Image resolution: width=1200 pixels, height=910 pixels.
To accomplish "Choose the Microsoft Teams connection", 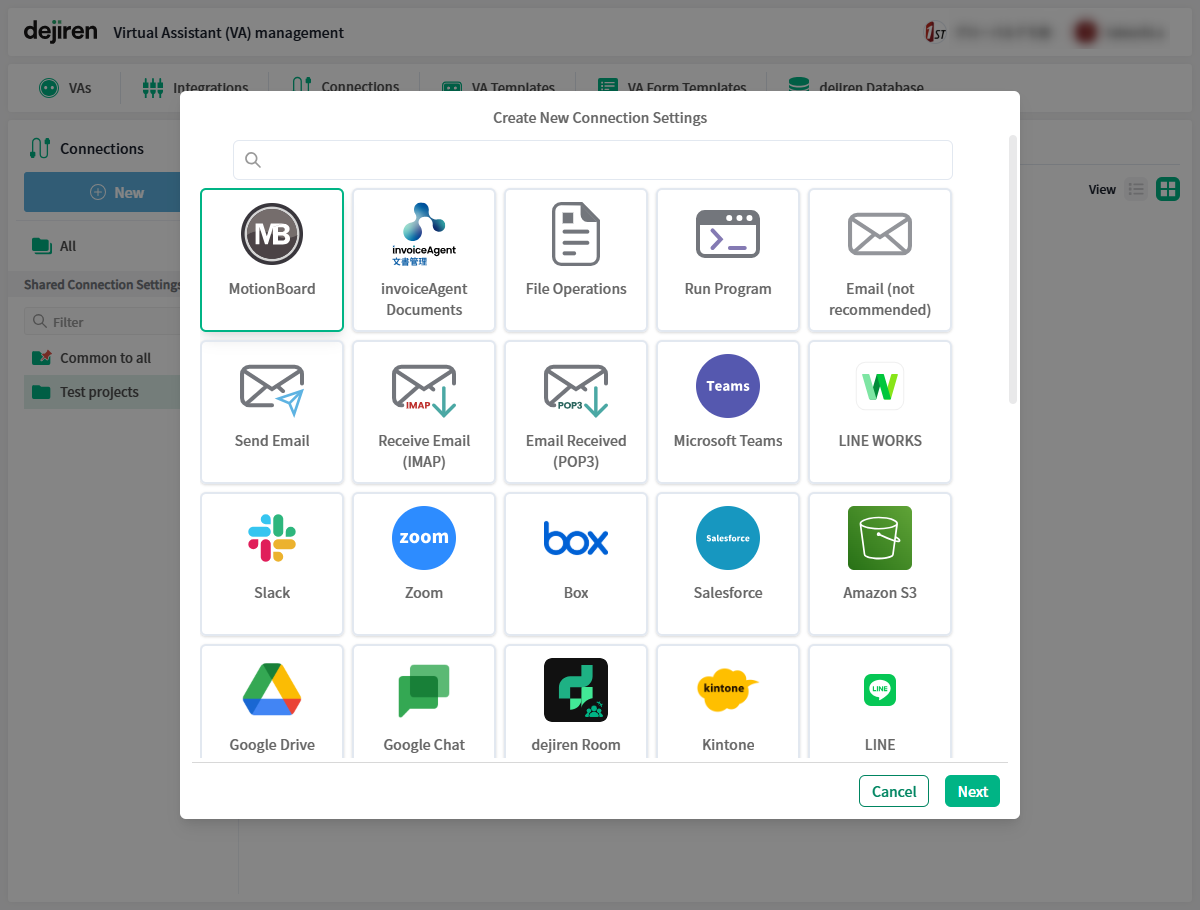I will point(728,412).
